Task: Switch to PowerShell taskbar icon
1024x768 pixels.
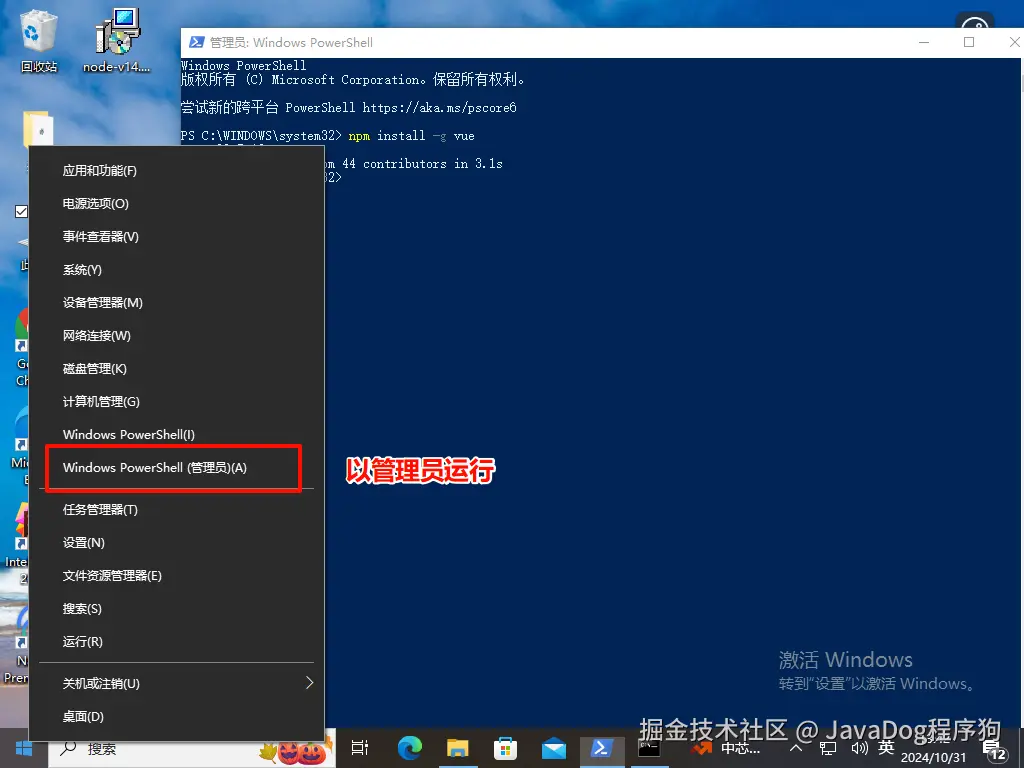Action: click(x=601, y=748)
